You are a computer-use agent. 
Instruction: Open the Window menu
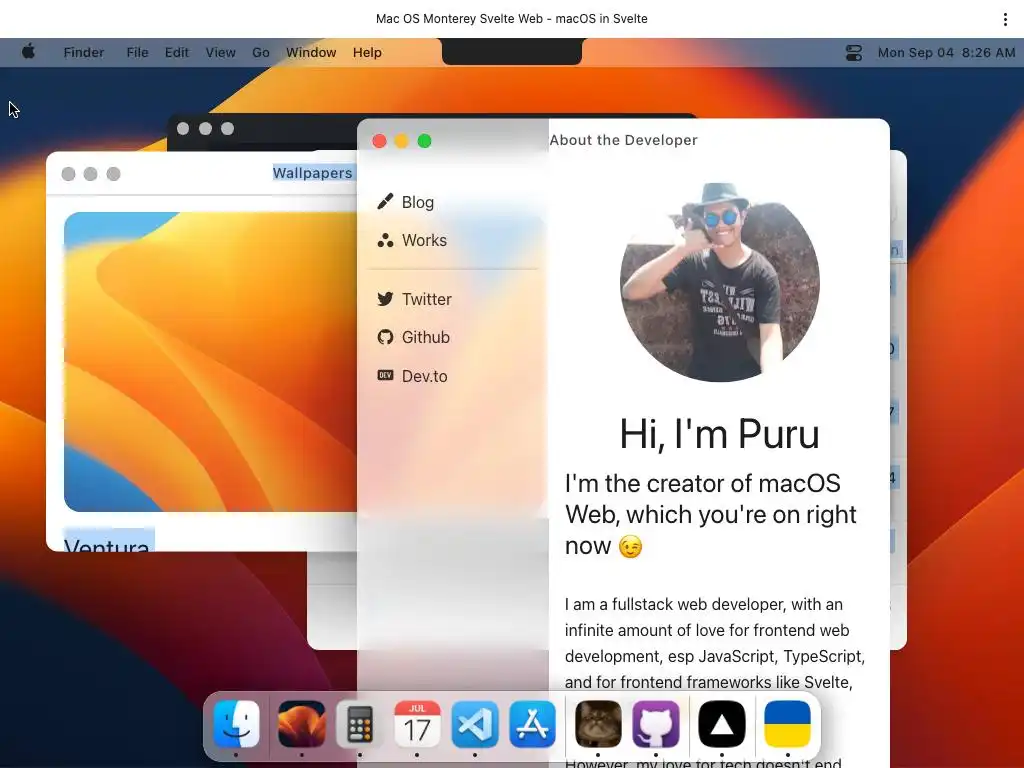311,52
